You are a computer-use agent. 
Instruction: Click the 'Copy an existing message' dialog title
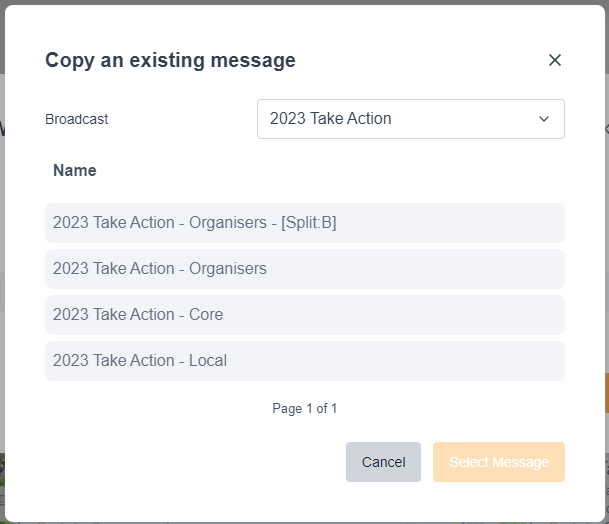[170, 60]
